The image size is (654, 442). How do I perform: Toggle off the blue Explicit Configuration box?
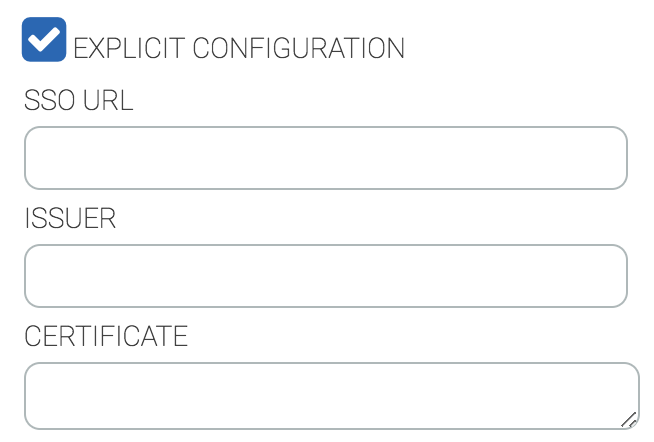click(44, 40)
